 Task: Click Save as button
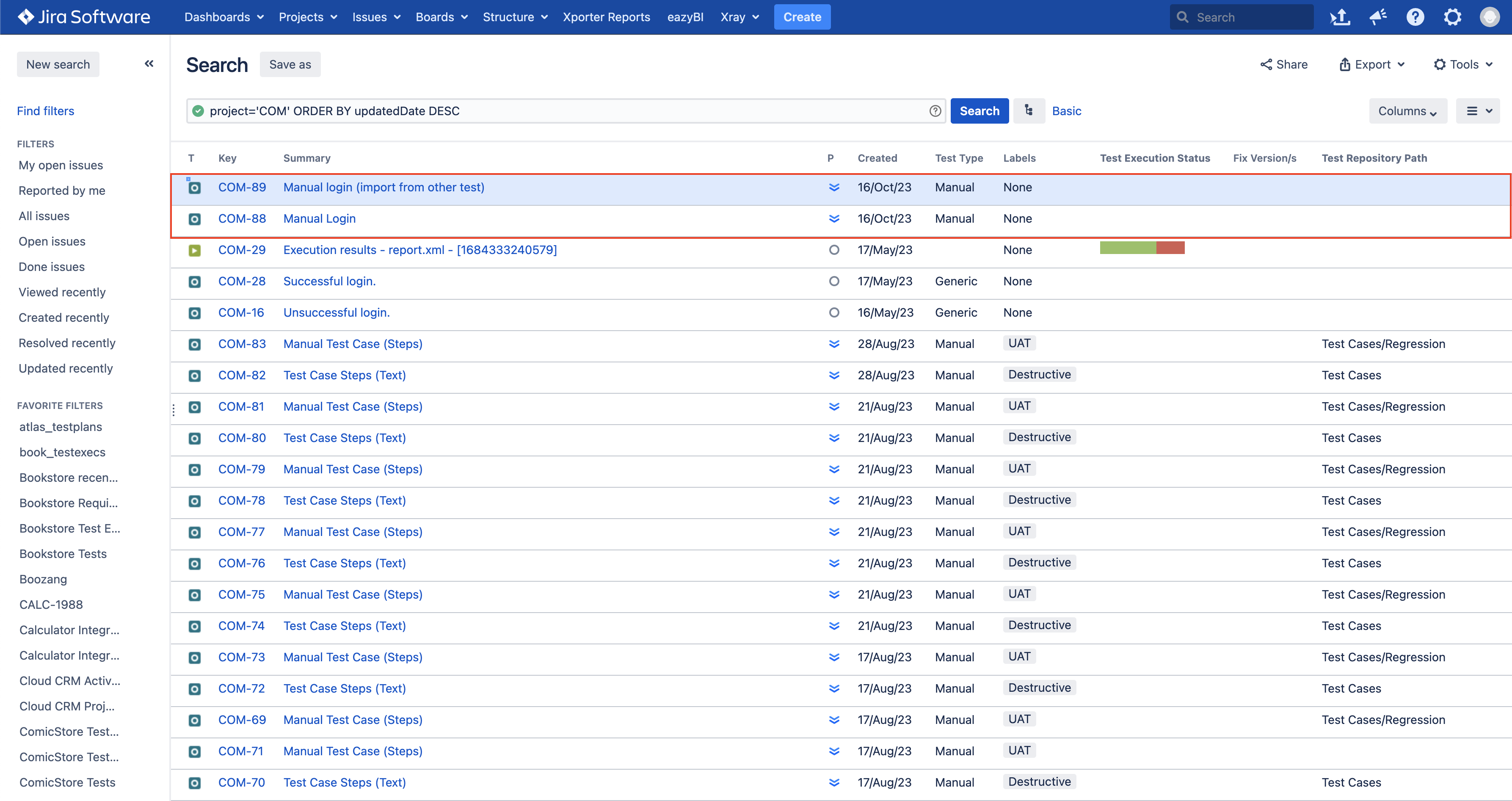coord(290,64)
